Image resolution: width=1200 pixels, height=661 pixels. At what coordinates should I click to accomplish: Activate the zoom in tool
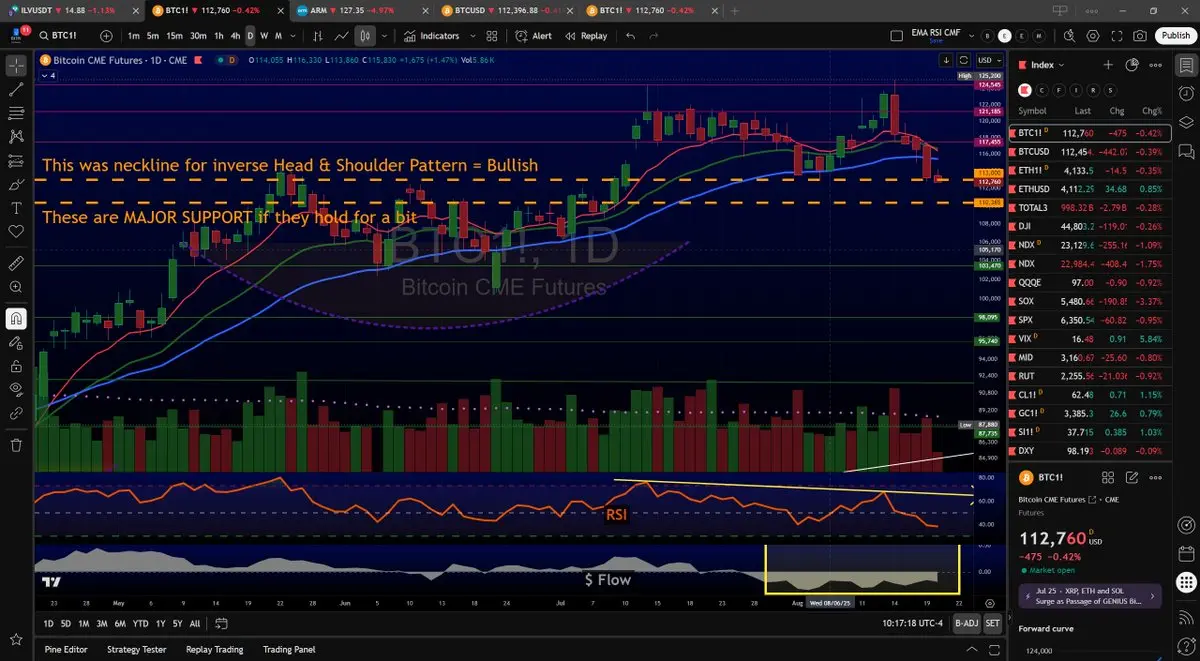coord(16,287)
